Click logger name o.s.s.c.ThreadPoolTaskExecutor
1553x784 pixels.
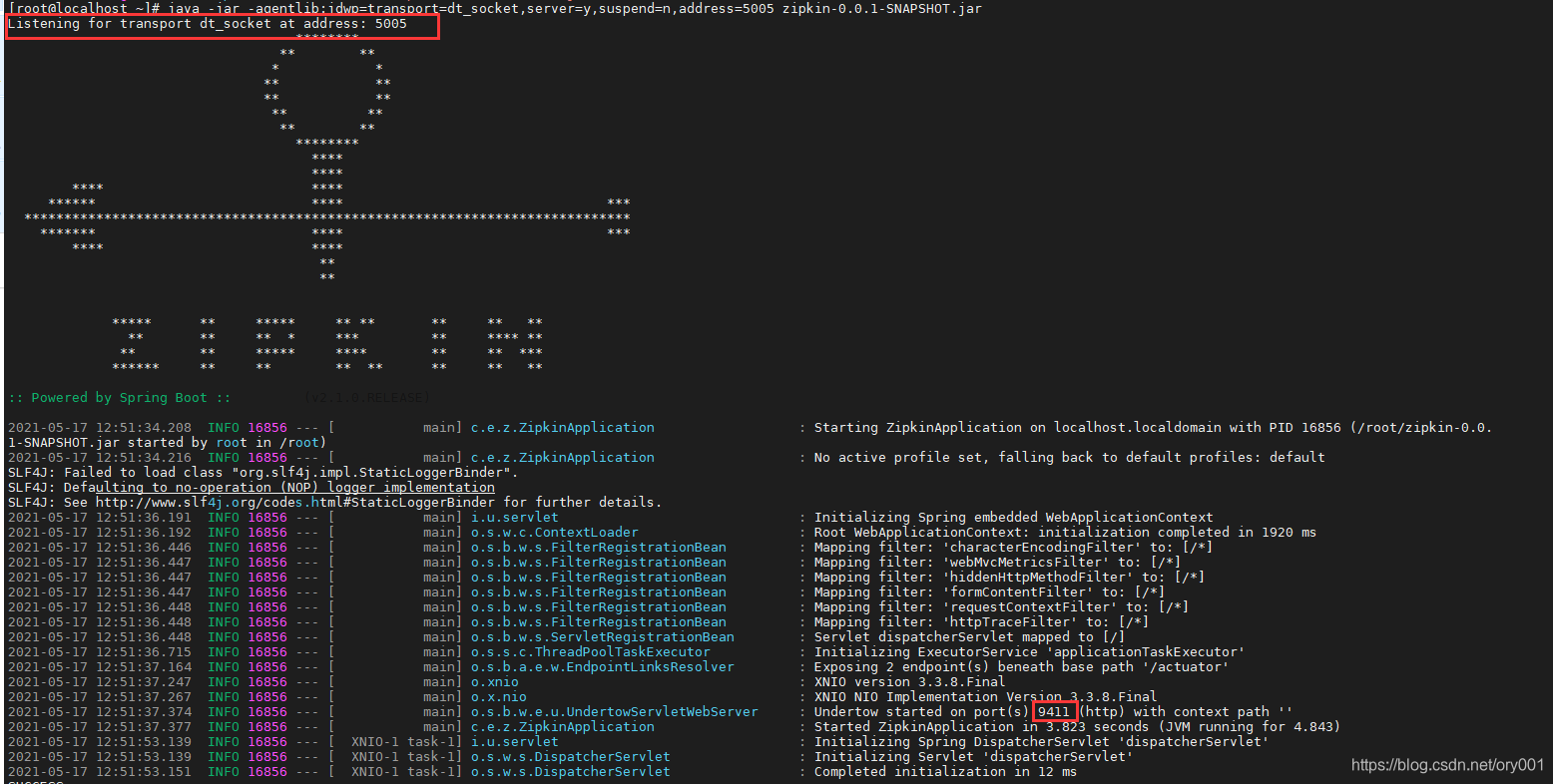tap(591, 651)
